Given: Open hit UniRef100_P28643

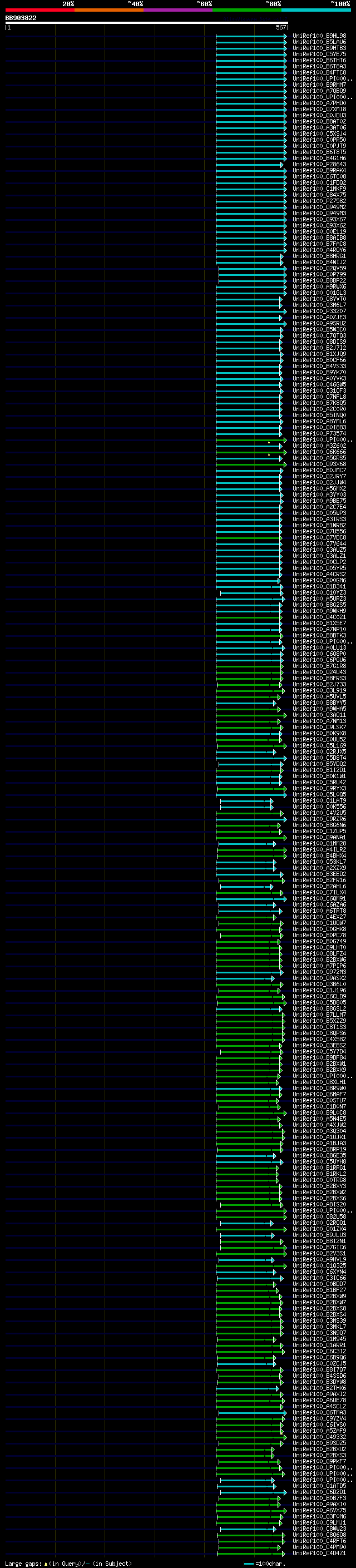Looking at the screenshot, I should 319,164.
